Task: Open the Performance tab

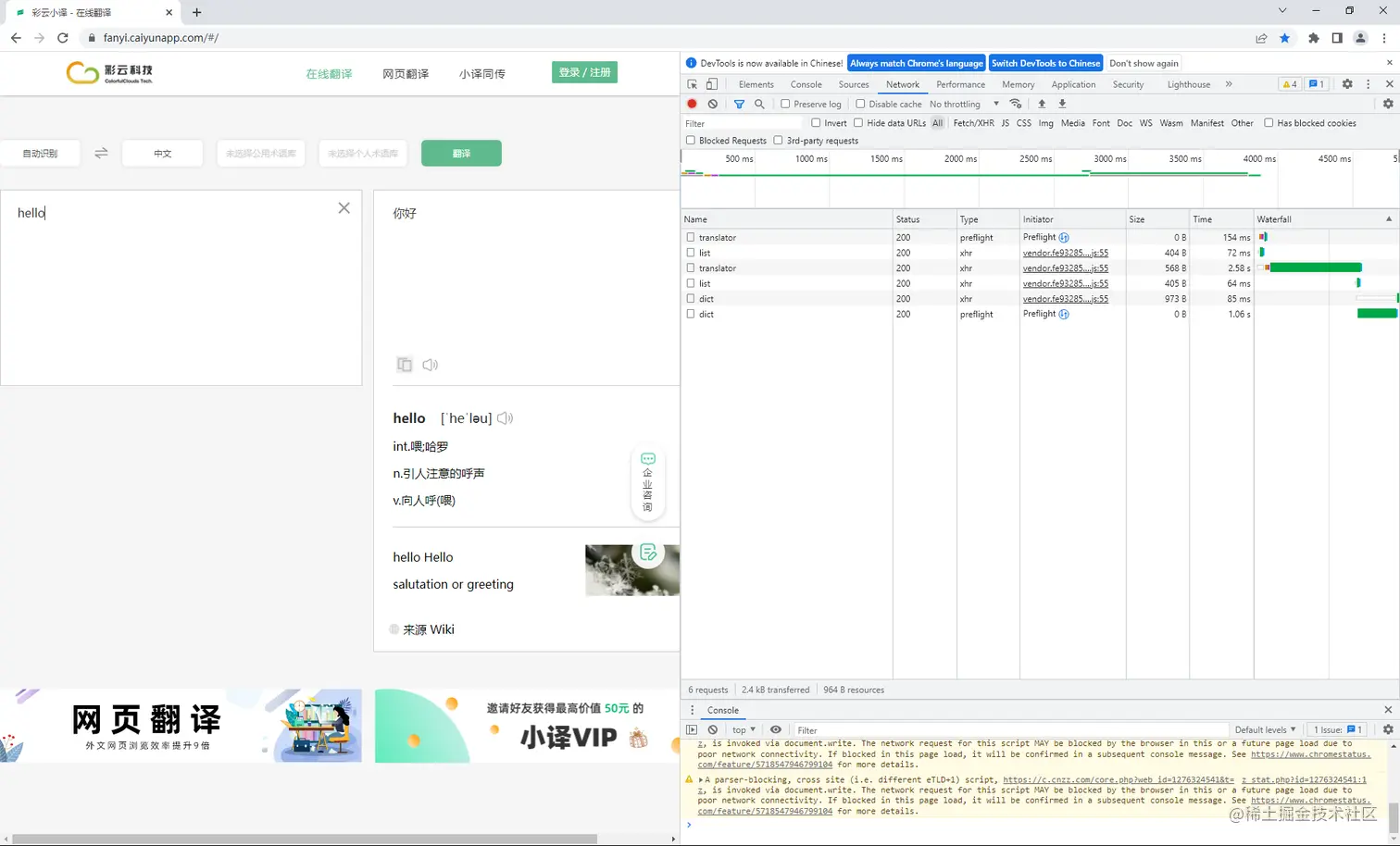Action: tap(960, 84)
